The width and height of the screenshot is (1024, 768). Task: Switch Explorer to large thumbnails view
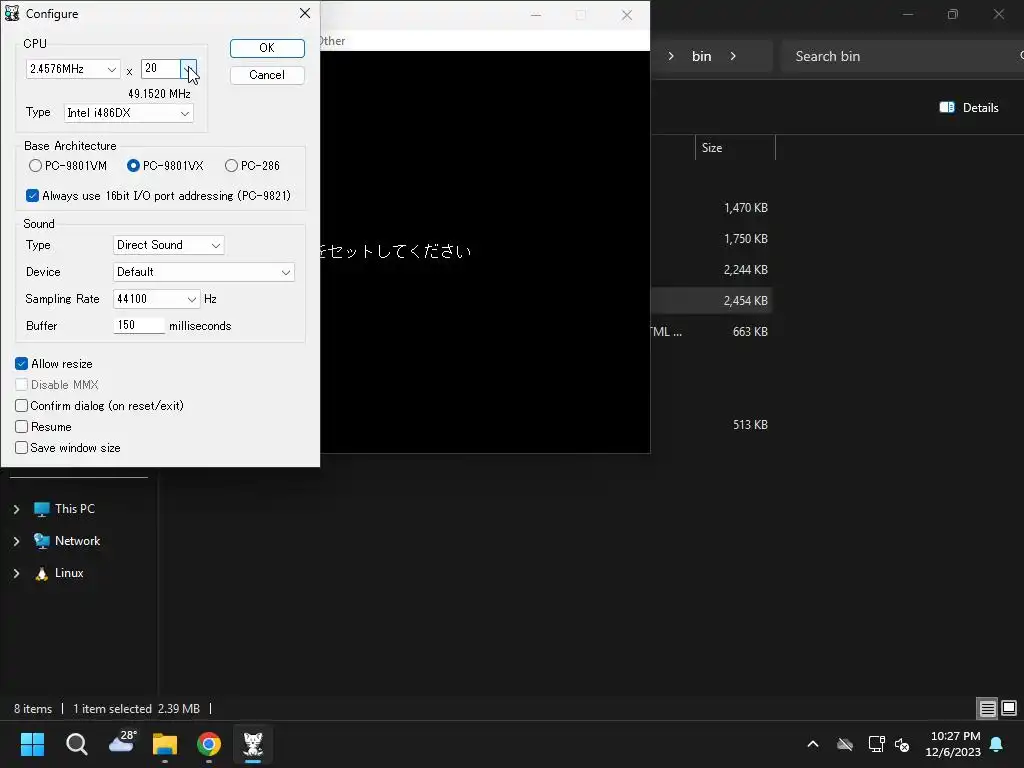(1009, 708)
